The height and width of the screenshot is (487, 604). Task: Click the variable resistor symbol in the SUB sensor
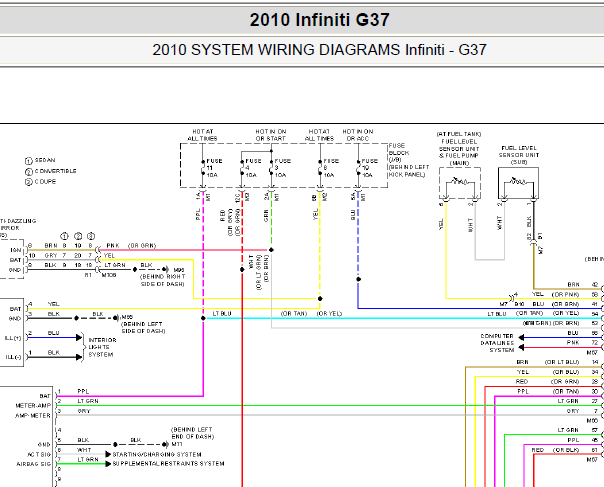(x=518, y=181)
